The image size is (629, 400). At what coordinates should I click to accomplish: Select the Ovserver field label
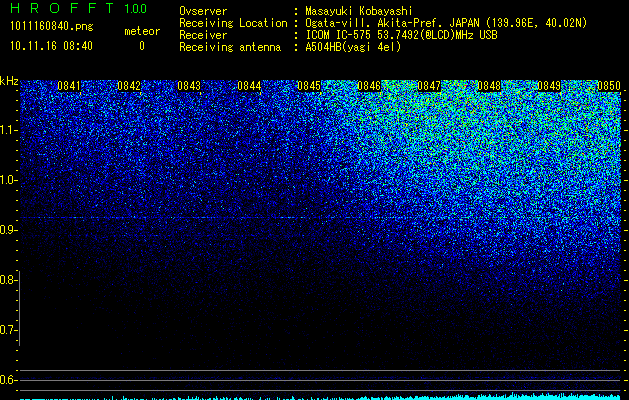(203, 11)
